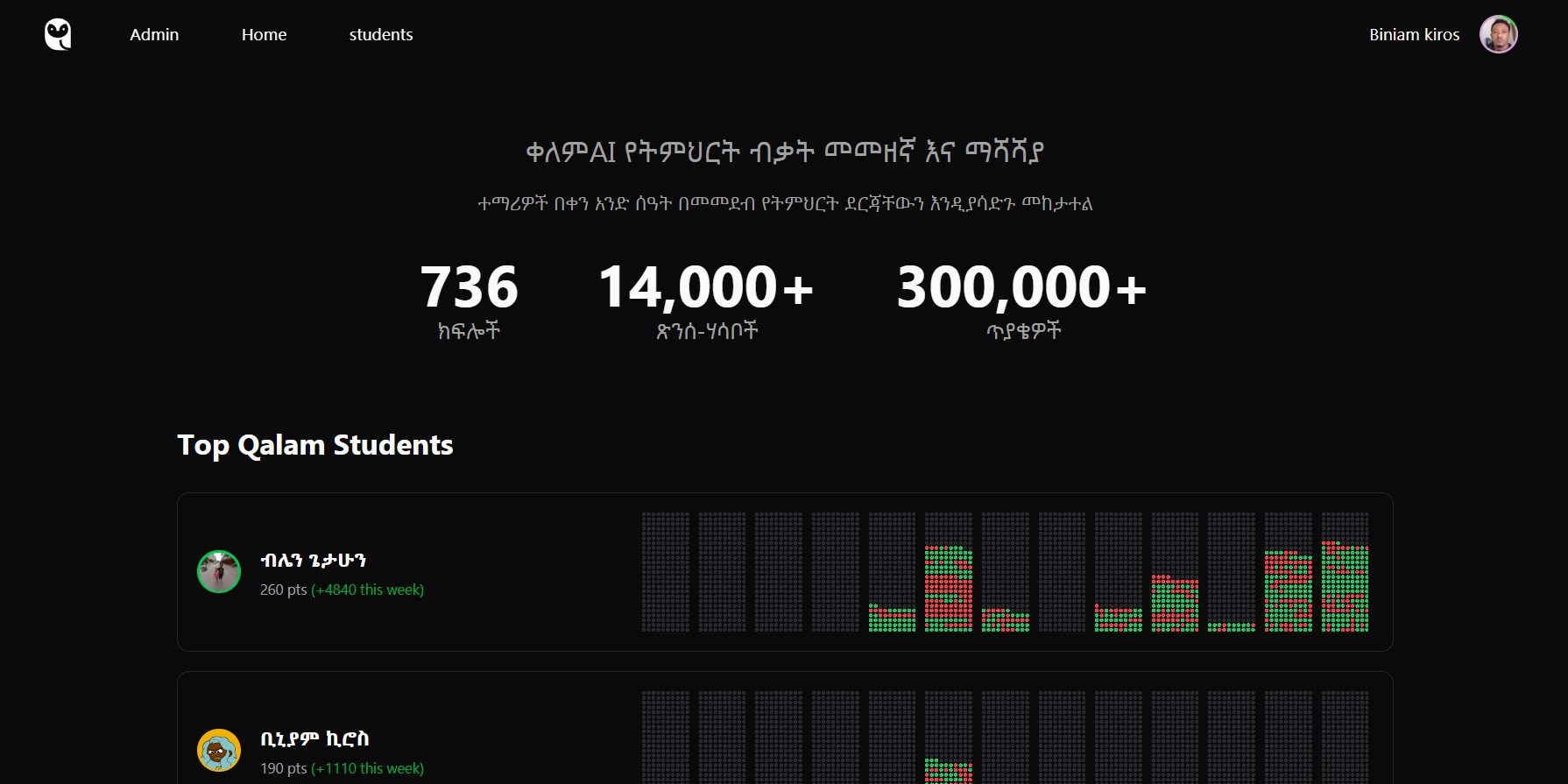
Task: Open the students page
Action: [380, 35]
